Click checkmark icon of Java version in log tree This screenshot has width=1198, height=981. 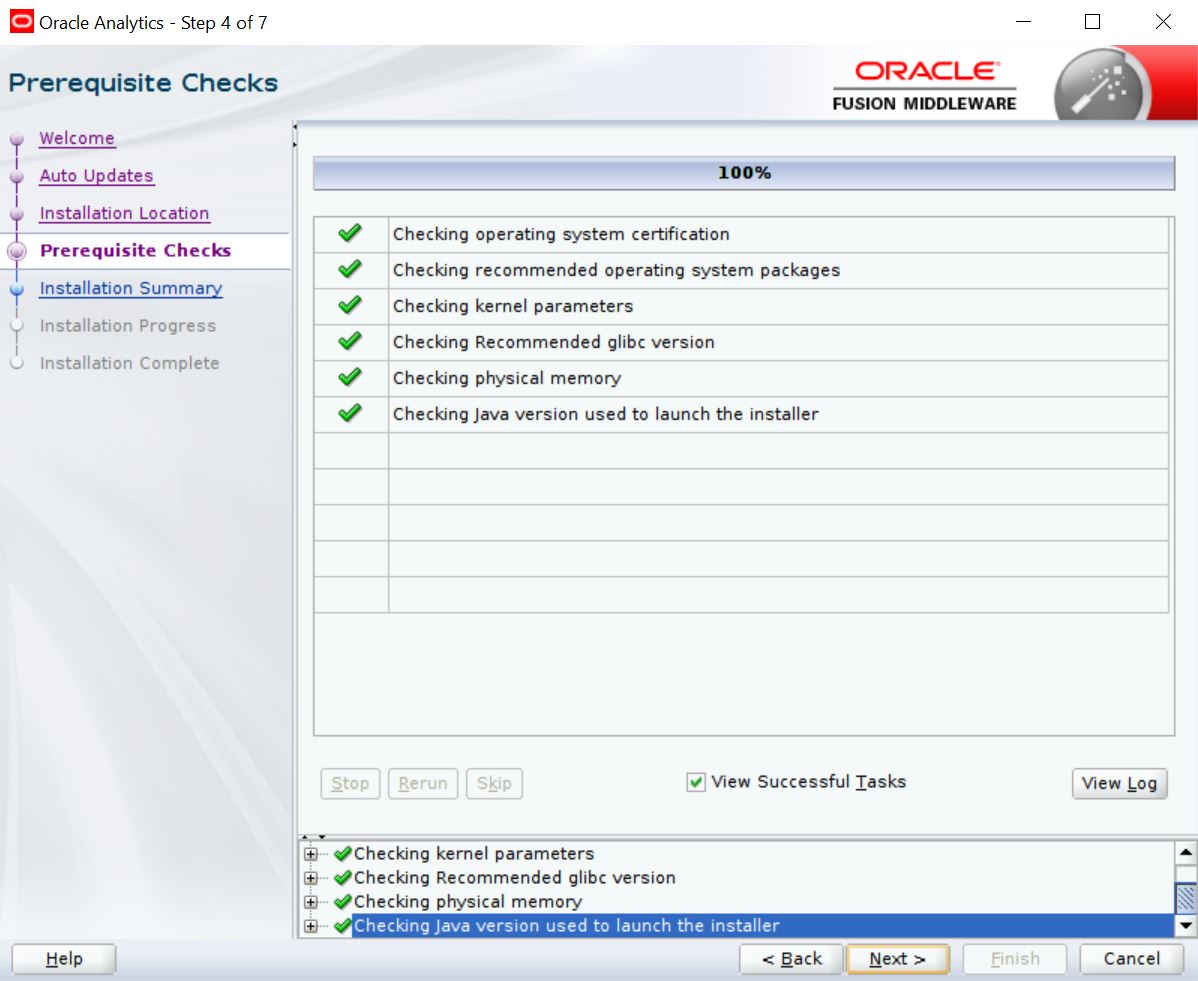click(343, 925)
